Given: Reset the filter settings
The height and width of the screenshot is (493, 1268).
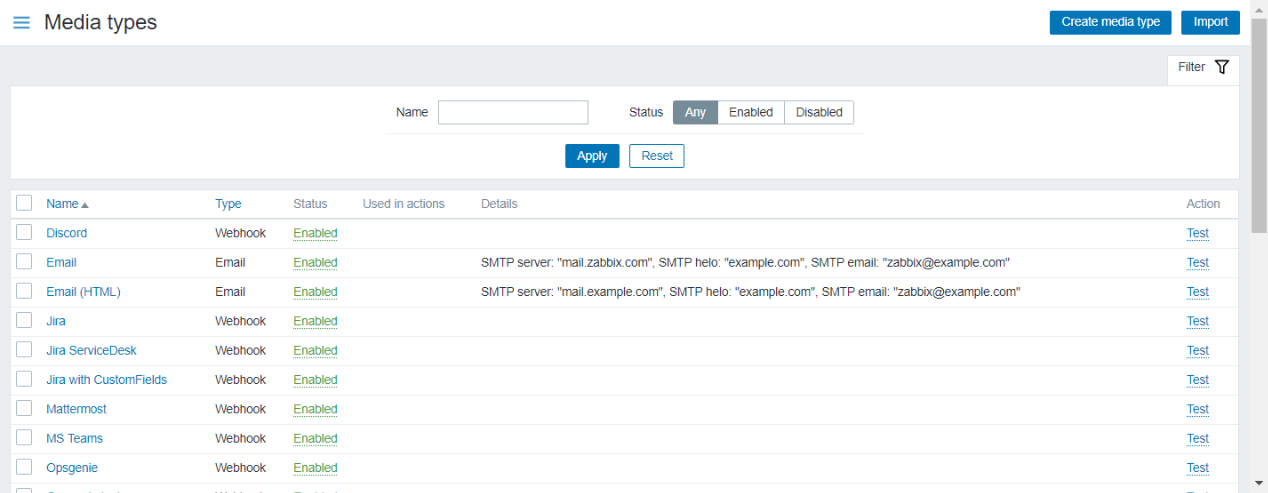Looking at the screenshot, I should (x=656, y=156).
